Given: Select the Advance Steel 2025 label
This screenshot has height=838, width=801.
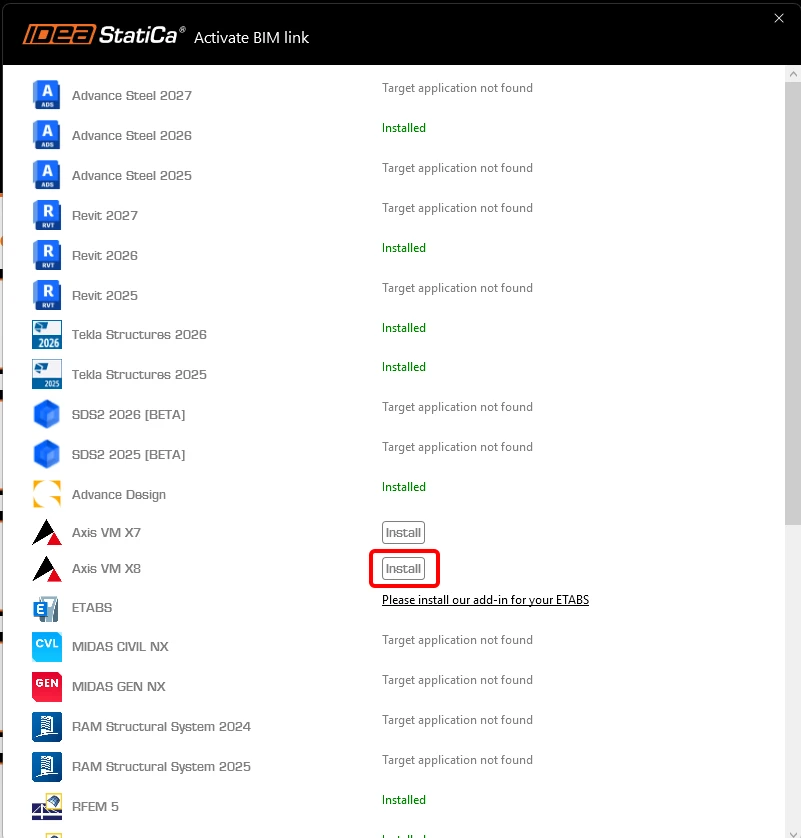Looking at the screenshot, I should pyautogui.click(x=131, y=176).
